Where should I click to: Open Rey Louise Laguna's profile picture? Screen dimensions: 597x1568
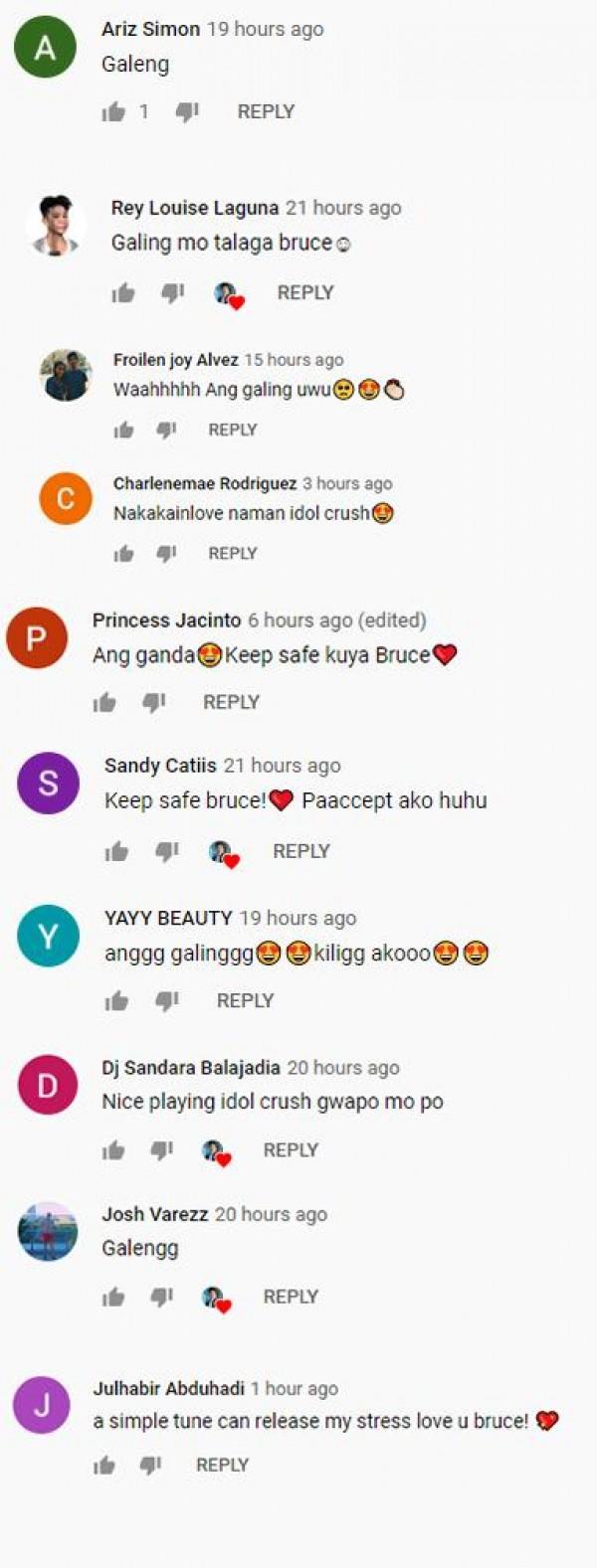(55, 226)
